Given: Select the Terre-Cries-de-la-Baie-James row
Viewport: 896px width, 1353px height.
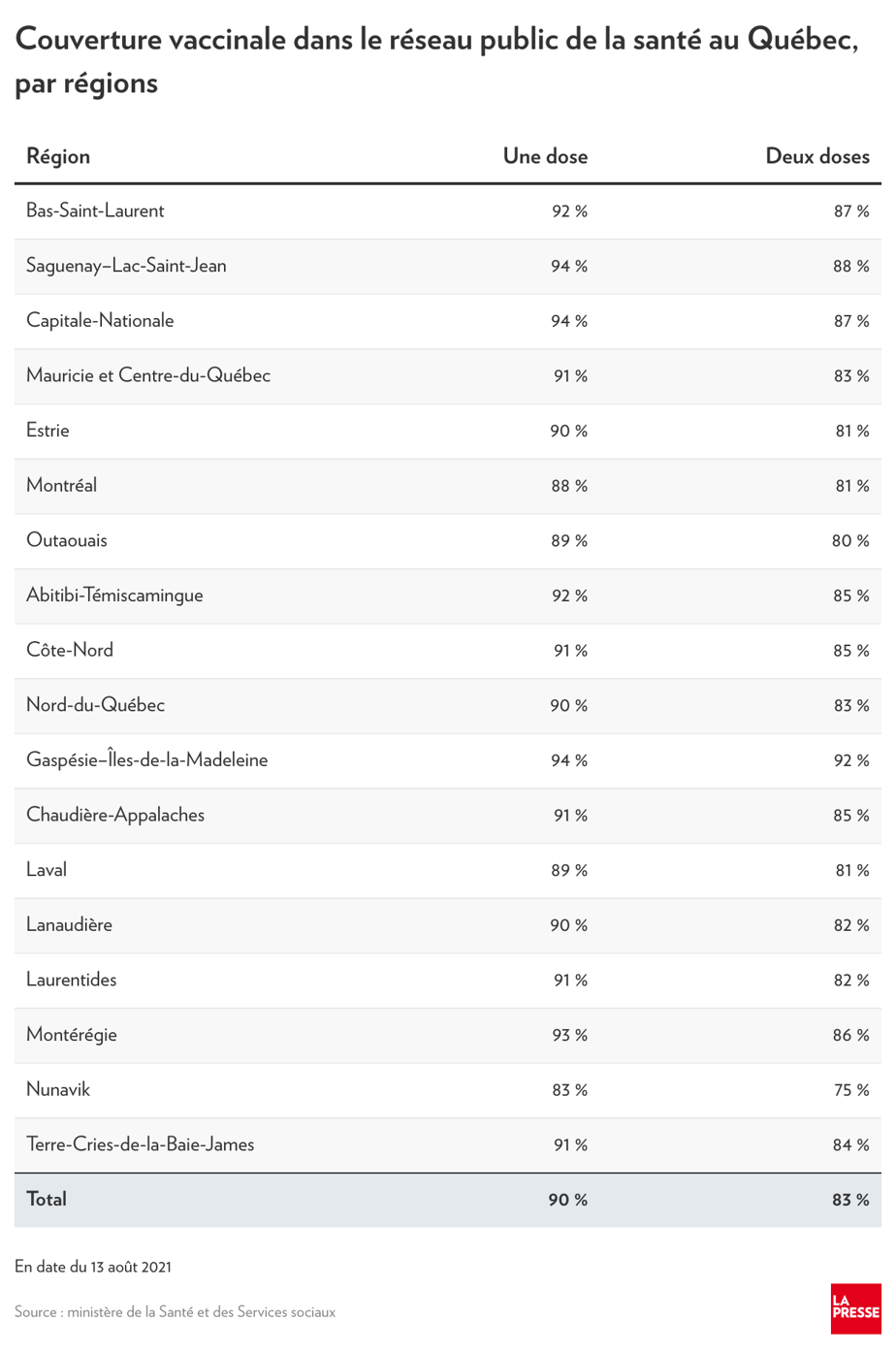Looking at the screenshot, I should pyautogui.click(x=448, y=1145).
